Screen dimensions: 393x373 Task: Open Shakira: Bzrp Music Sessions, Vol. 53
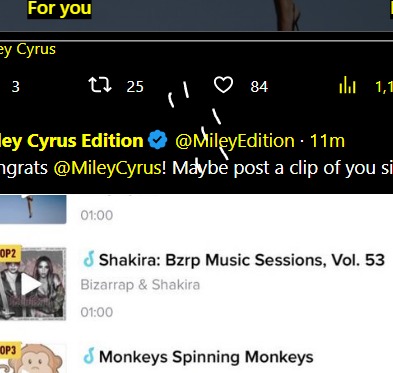coord(242,260)
